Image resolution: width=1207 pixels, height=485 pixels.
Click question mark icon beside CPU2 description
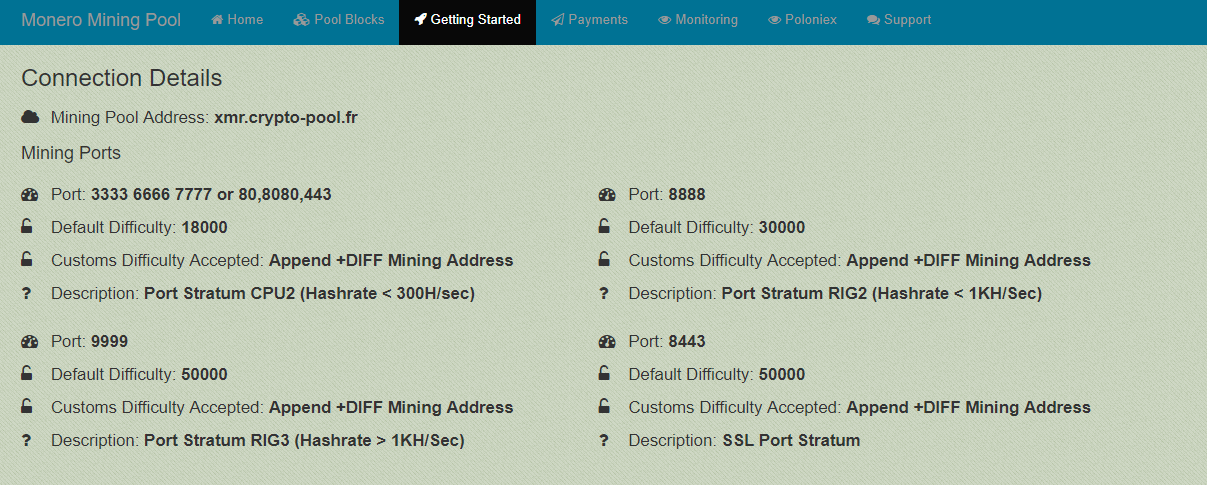tap(26, 294)
